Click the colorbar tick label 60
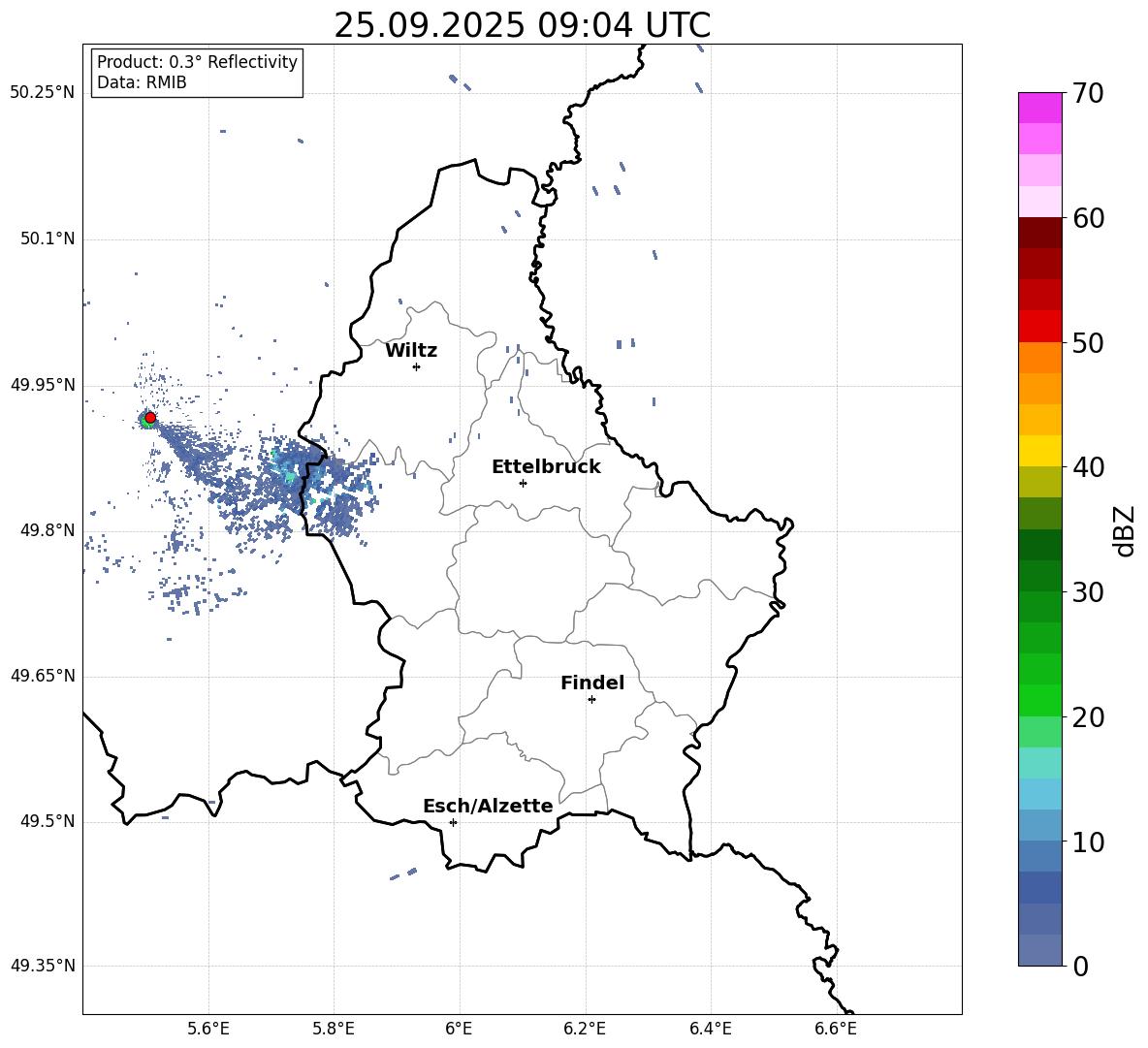 coord(1089,218)
